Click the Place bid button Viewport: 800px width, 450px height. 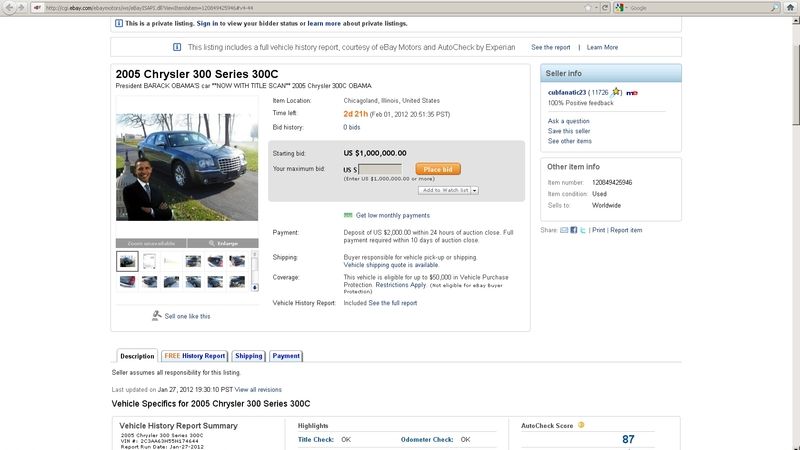click(438, 169)
